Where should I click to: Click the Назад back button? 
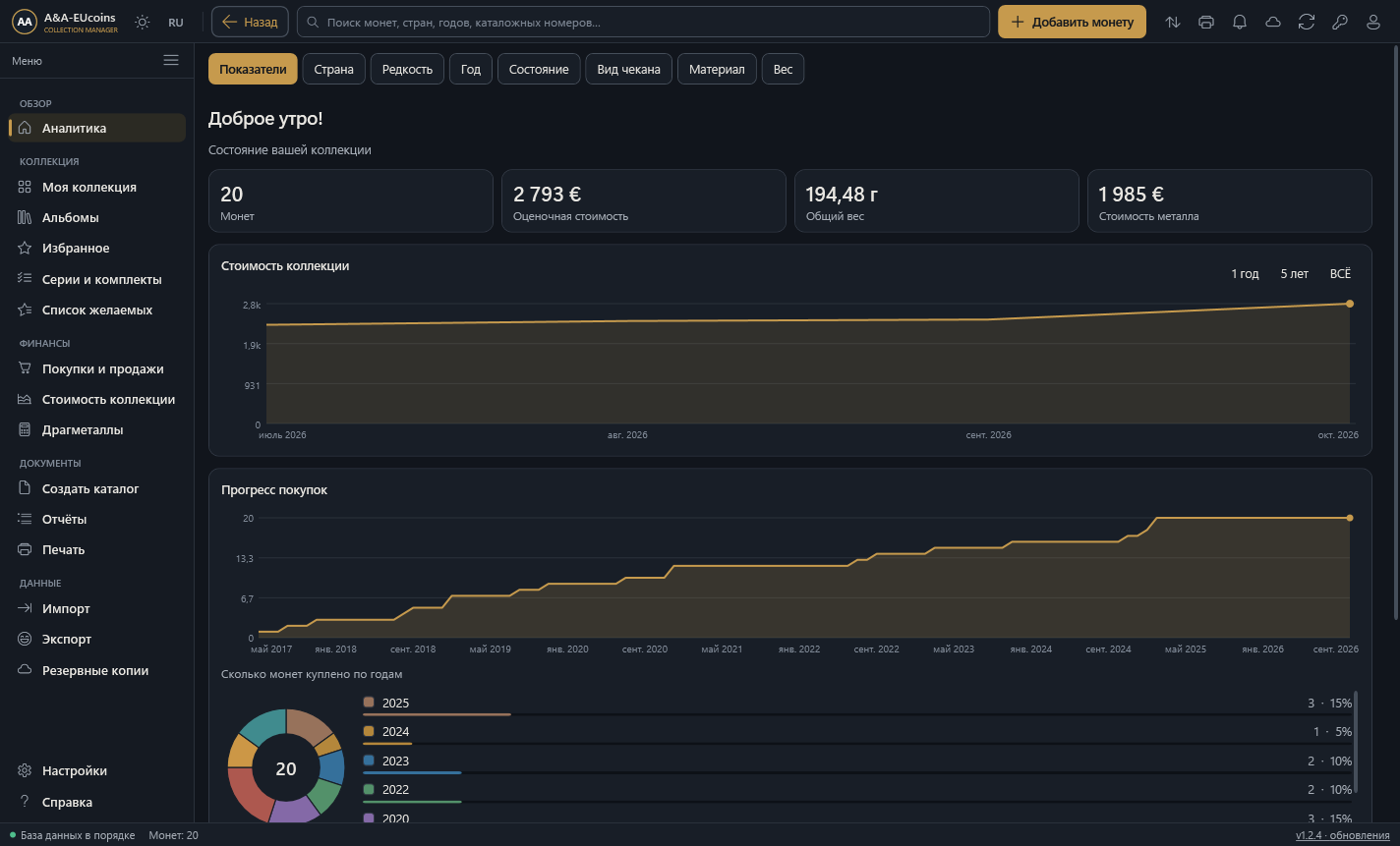point(250,22)
